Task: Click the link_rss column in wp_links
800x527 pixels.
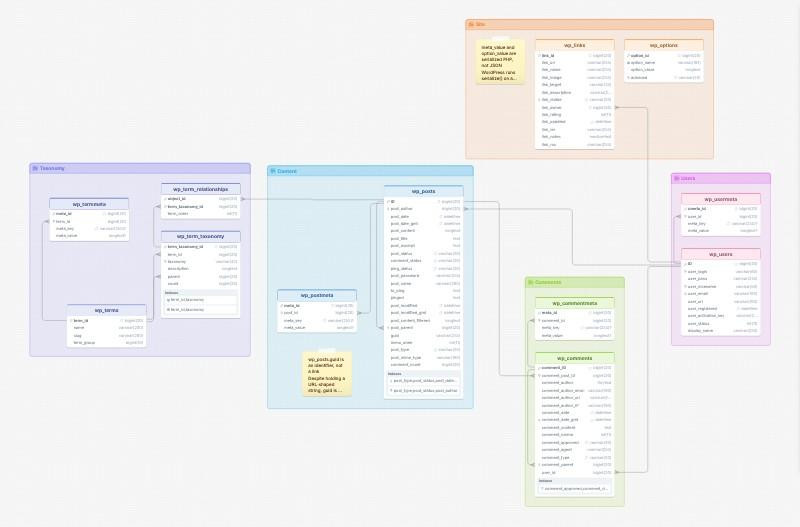Action: 574,144
